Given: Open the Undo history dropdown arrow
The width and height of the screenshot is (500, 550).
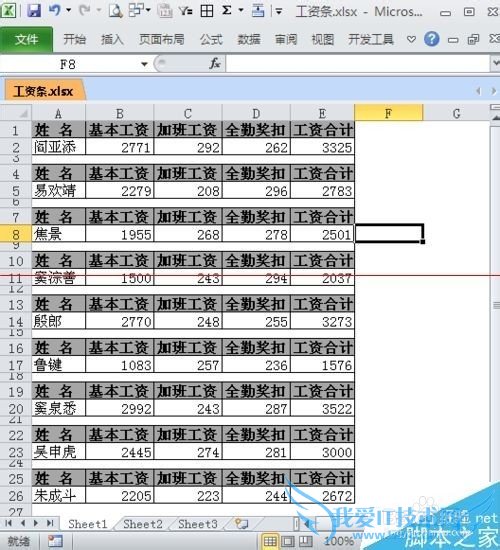Looking at the screenshot, I should 68,10.
